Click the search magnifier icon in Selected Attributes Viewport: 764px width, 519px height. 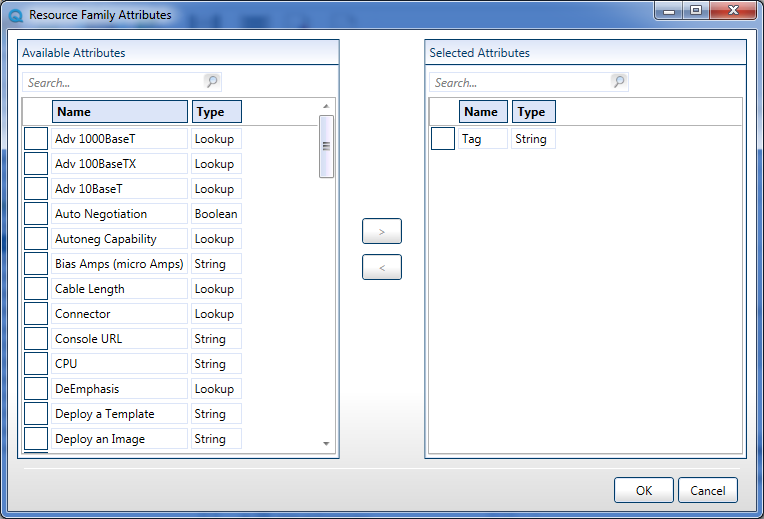pyautogui.click(x=619, y=82)
